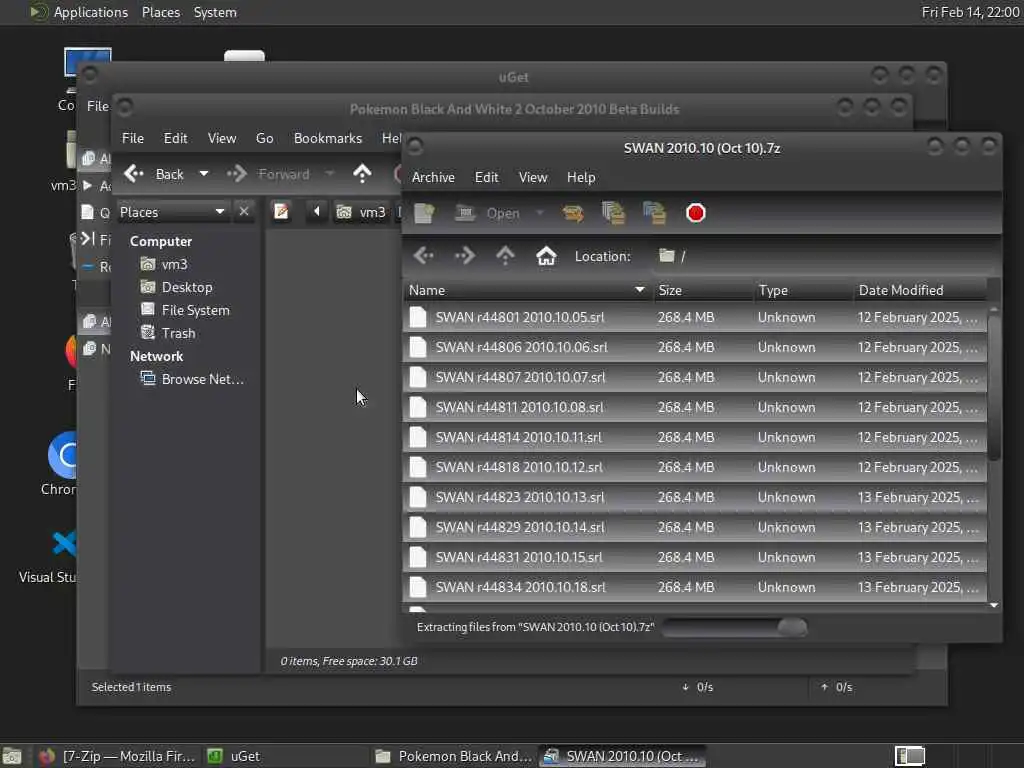Open the archive manager View menu
This screenshot has width=1024, height=768.
533,177
